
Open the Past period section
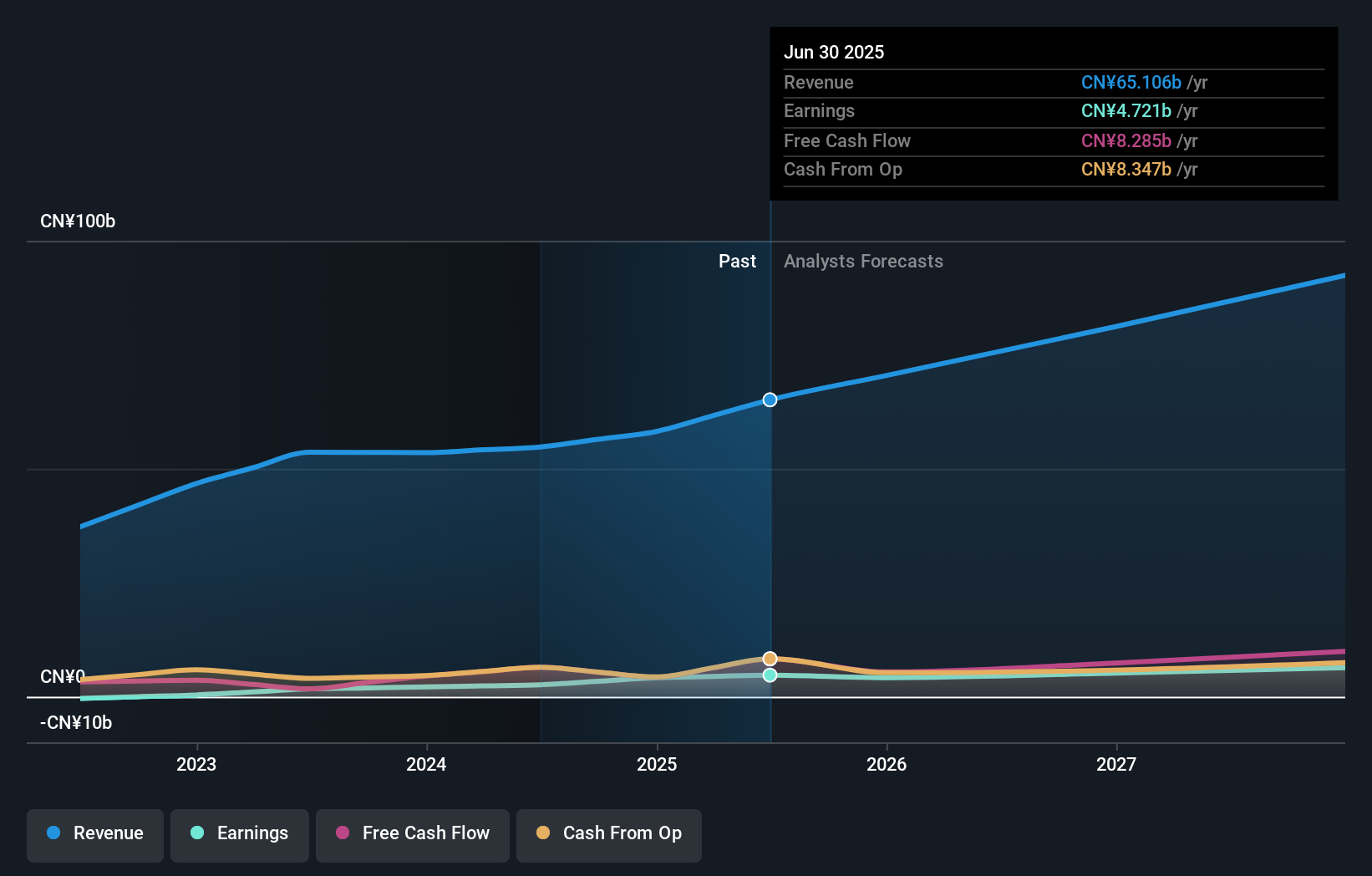tap(737, 261)
